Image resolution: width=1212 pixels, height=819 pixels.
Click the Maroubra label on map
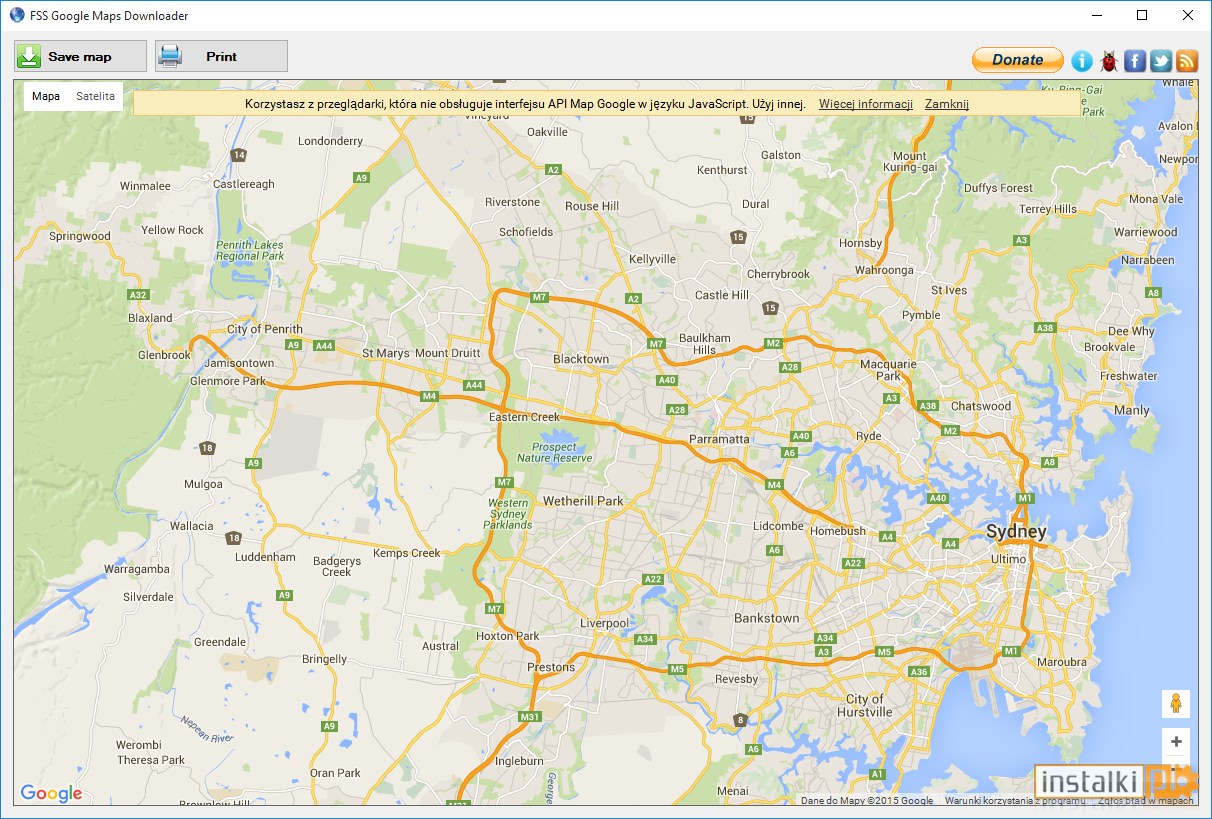coord(1062,662)
